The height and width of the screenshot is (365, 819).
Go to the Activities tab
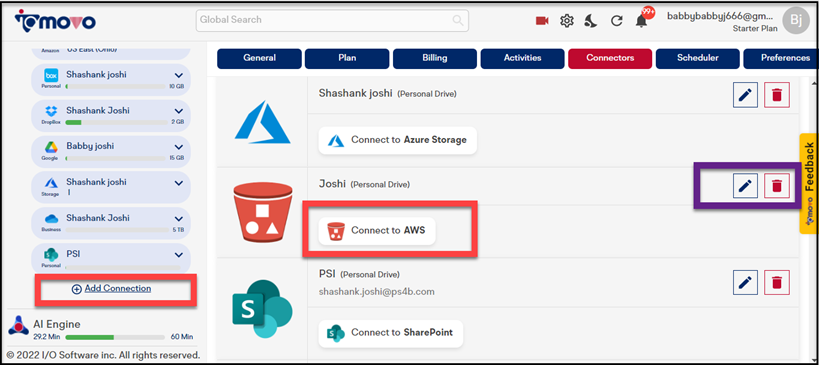tap(522, 58)
